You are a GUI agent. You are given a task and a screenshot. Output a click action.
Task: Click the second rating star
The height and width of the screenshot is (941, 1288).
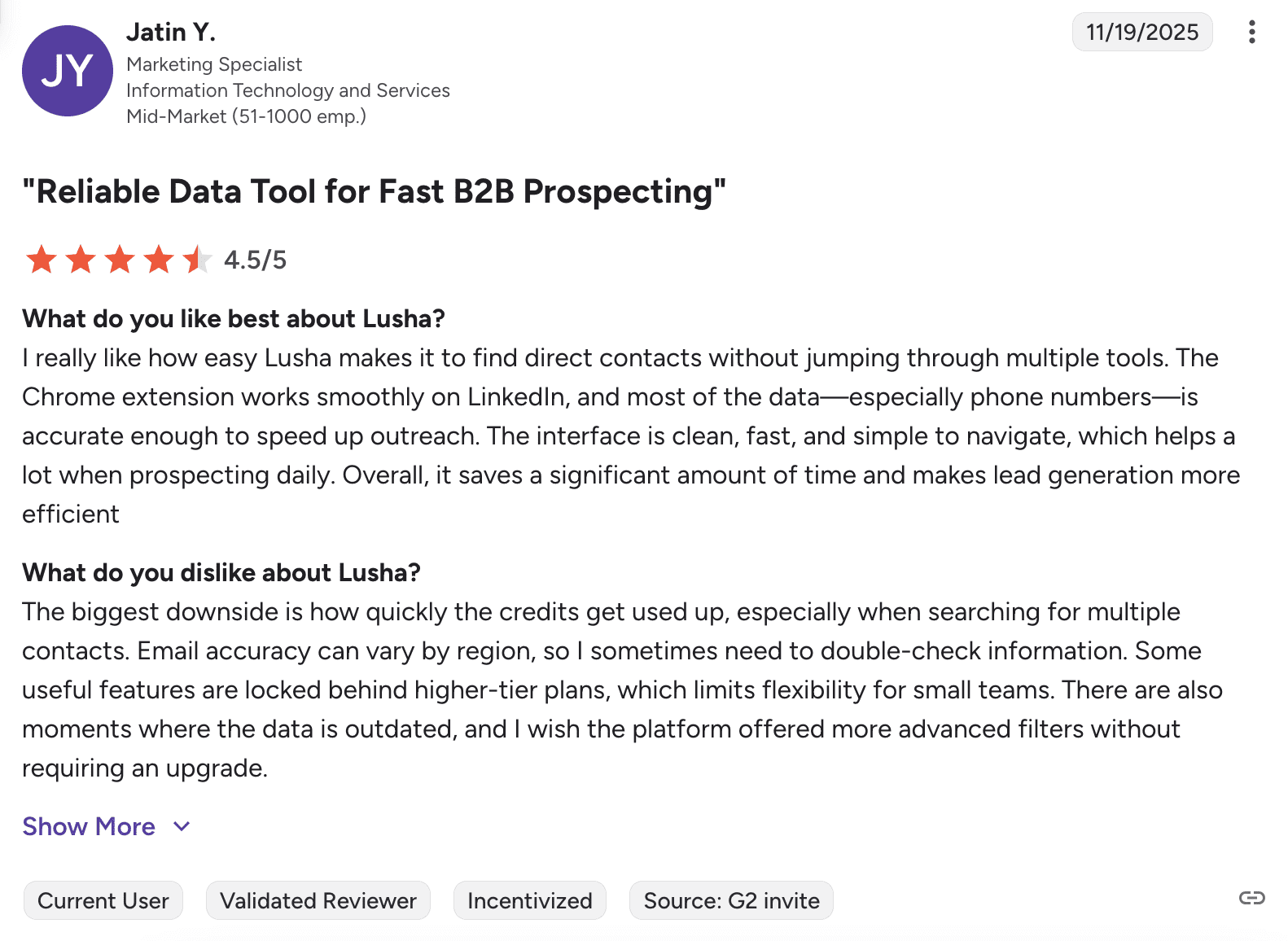tap(81, 260)
